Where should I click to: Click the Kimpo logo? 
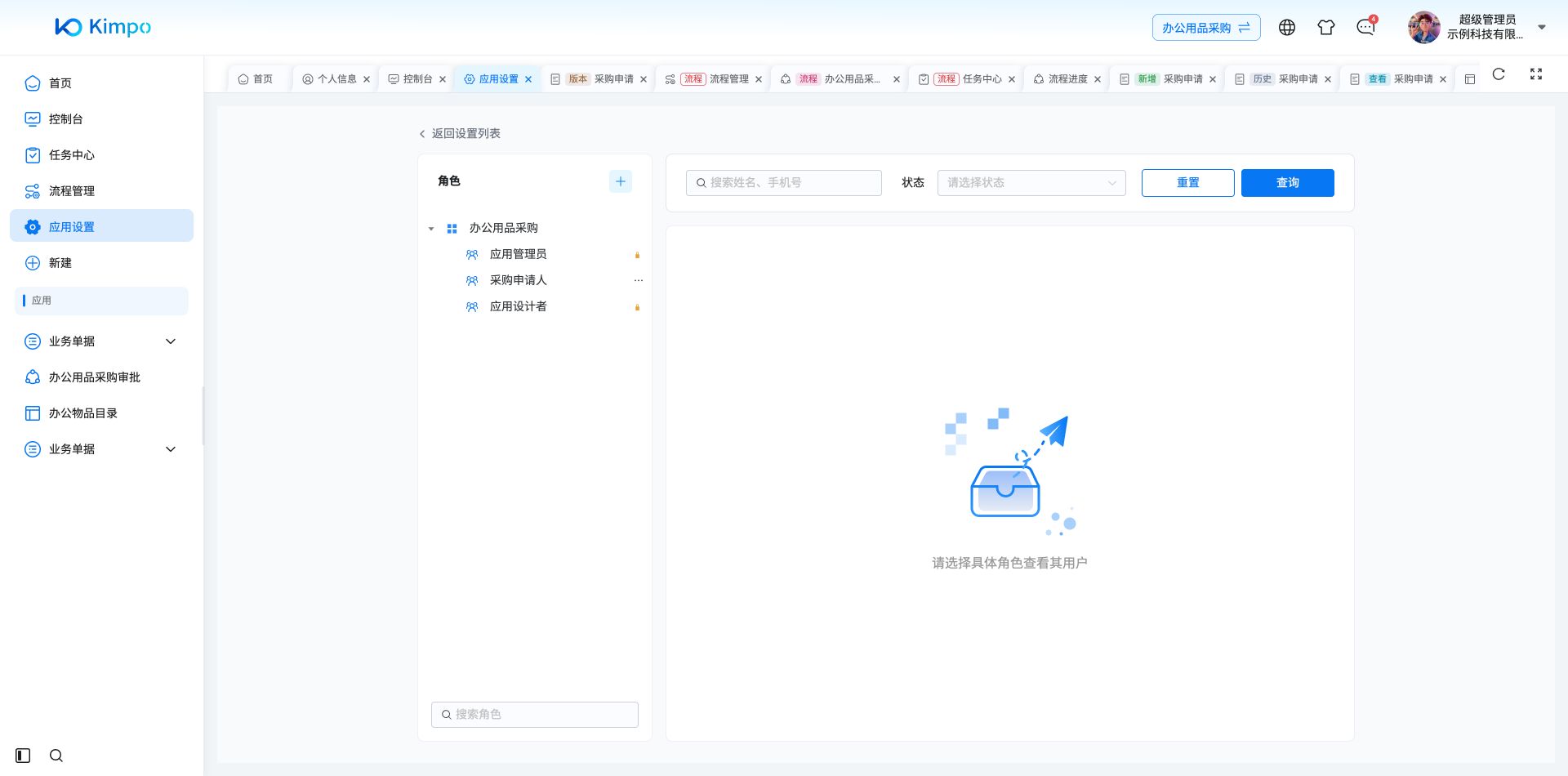tap(103, 27)
